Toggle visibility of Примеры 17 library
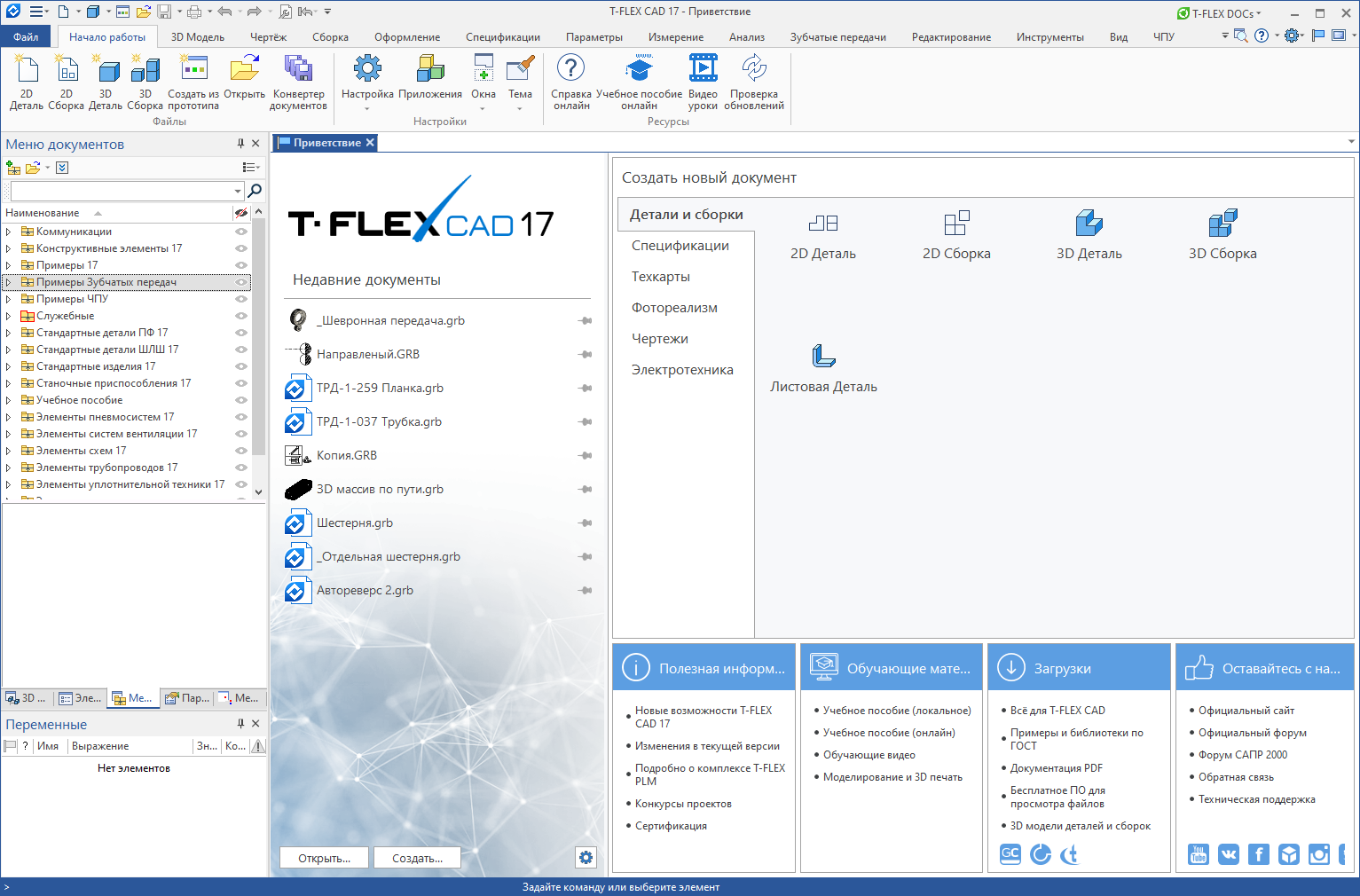 (x=240, y=265)
